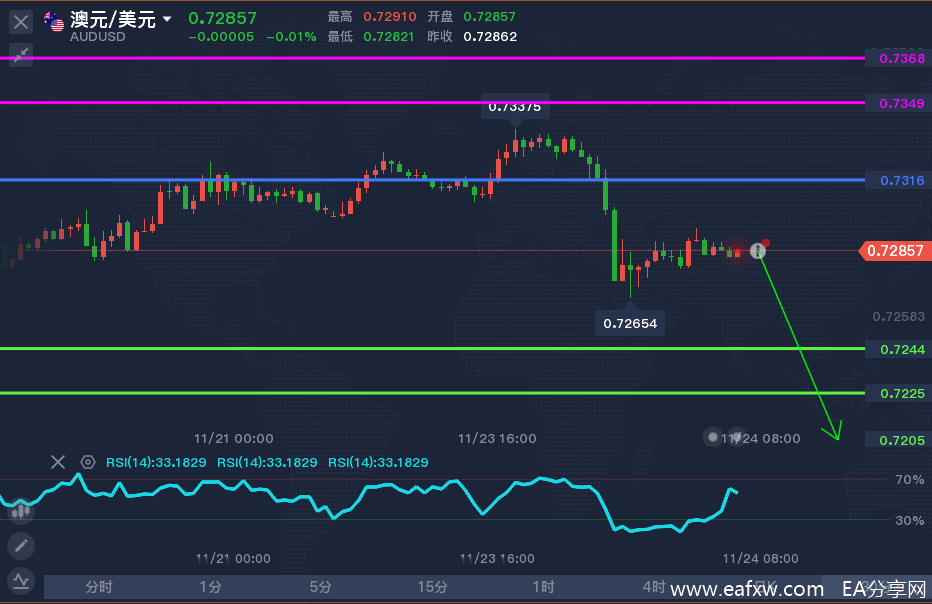Select the pencil drawing tool
This screenshot has width=932, height=604.
(x=20, y=546)
